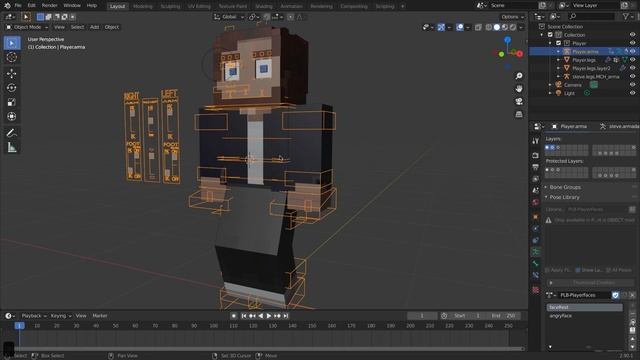Expand the Light tree item

click(x=550, y=93)
